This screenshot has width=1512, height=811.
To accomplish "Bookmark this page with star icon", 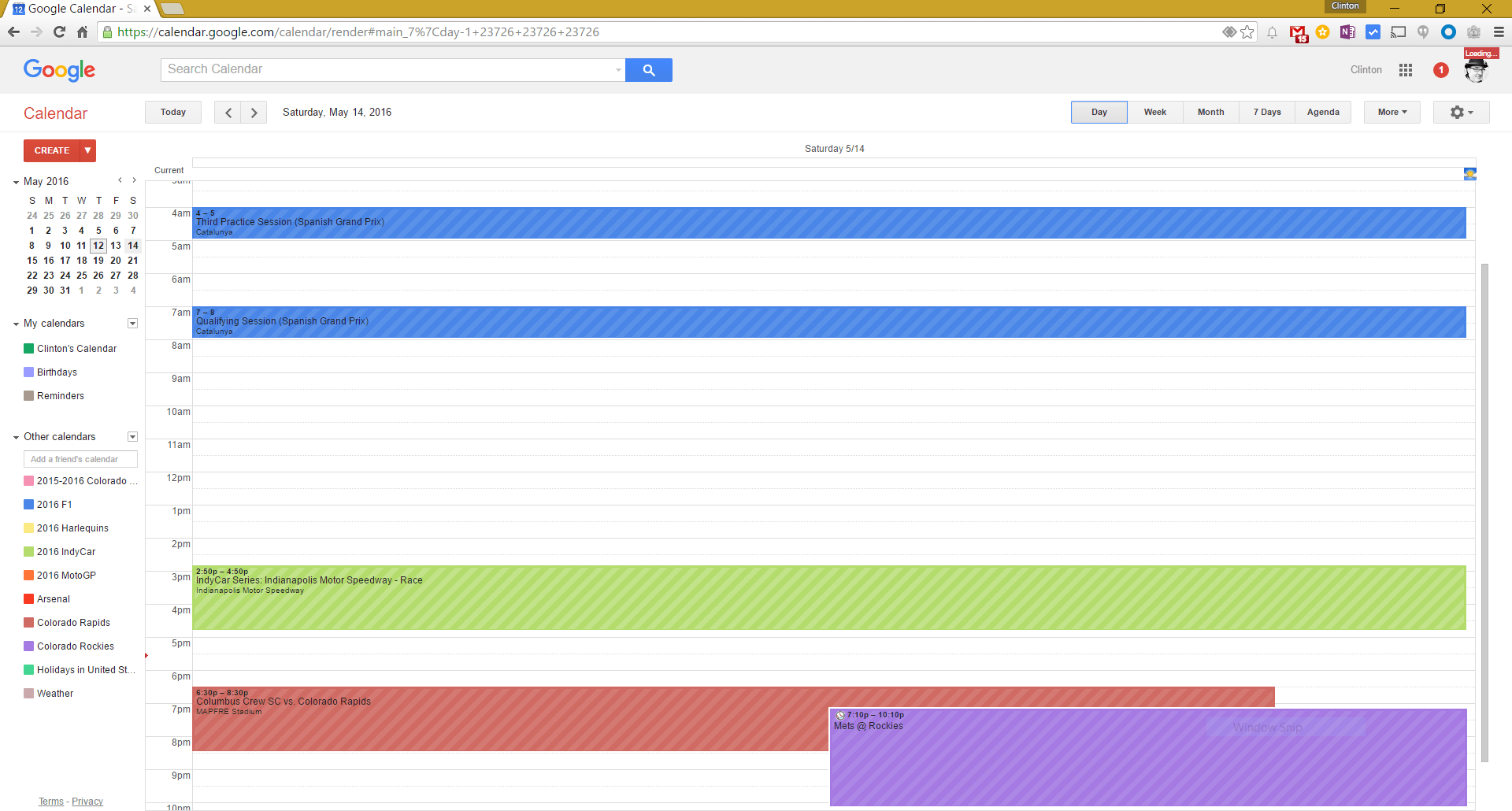I will point(1247,32).
